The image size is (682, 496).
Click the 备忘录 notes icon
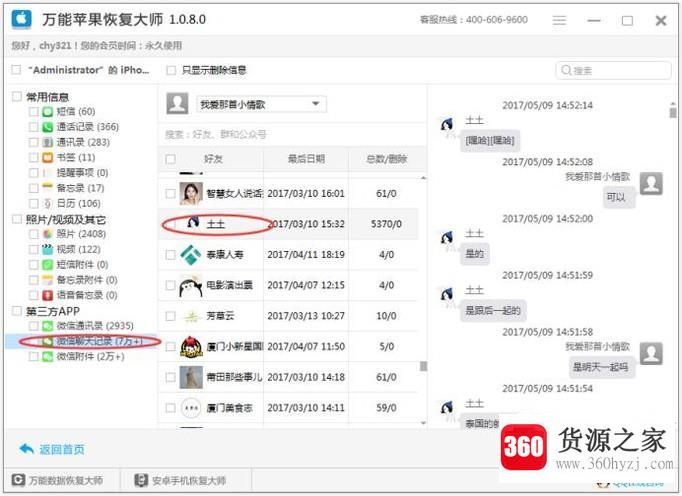47,188
